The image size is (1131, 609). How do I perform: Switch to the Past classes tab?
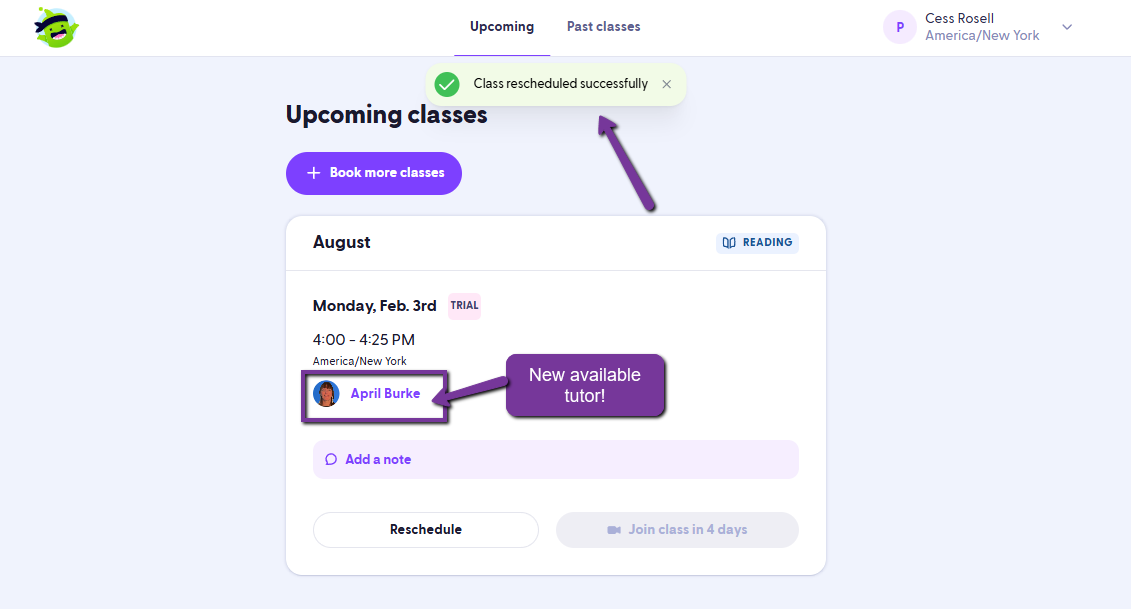pos(603,27)
